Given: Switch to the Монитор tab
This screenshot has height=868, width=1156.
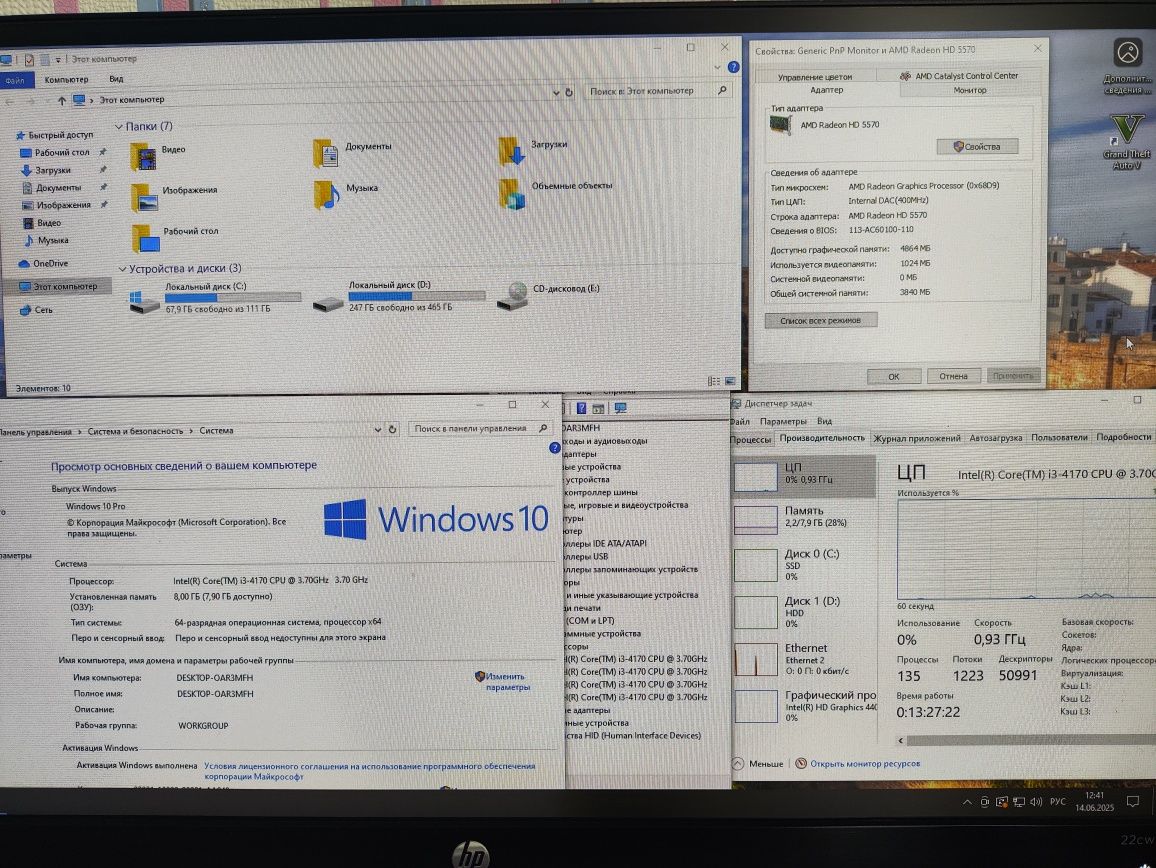Looking at the screenshot, I should tap(969, 90).
